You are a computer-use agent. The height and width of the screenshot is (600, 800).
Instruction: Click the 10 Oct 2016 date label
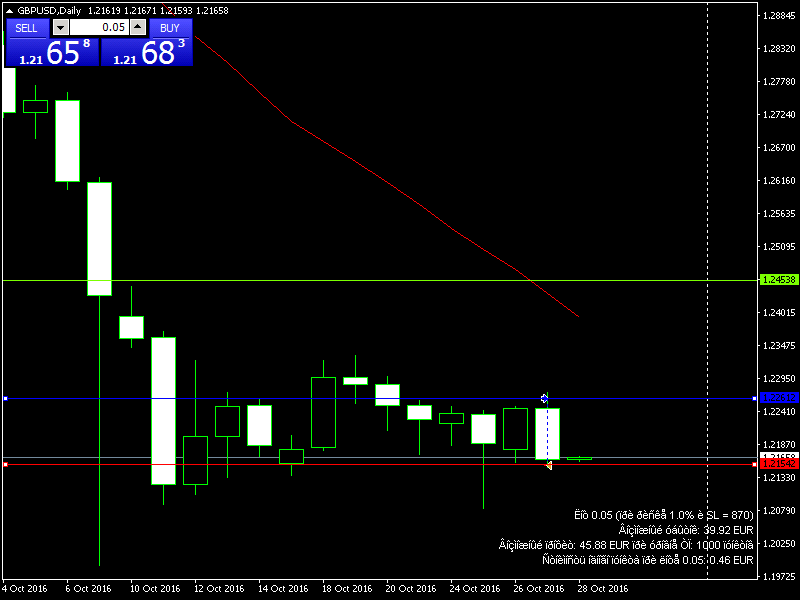click(155, 589)
